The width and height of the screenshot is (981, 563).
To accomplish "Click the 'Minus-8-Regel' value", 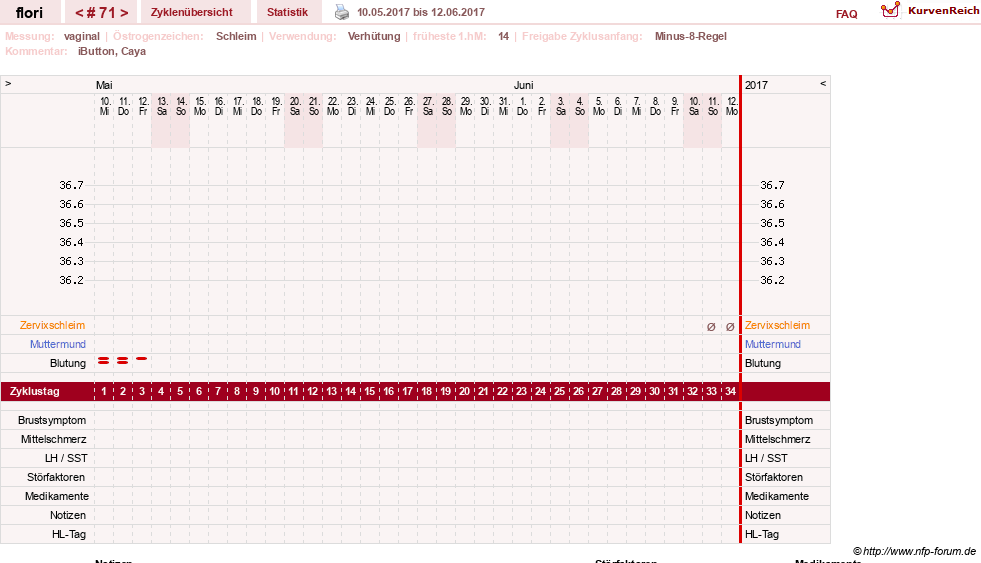I will pyautogui.click(x=691, y=36).
